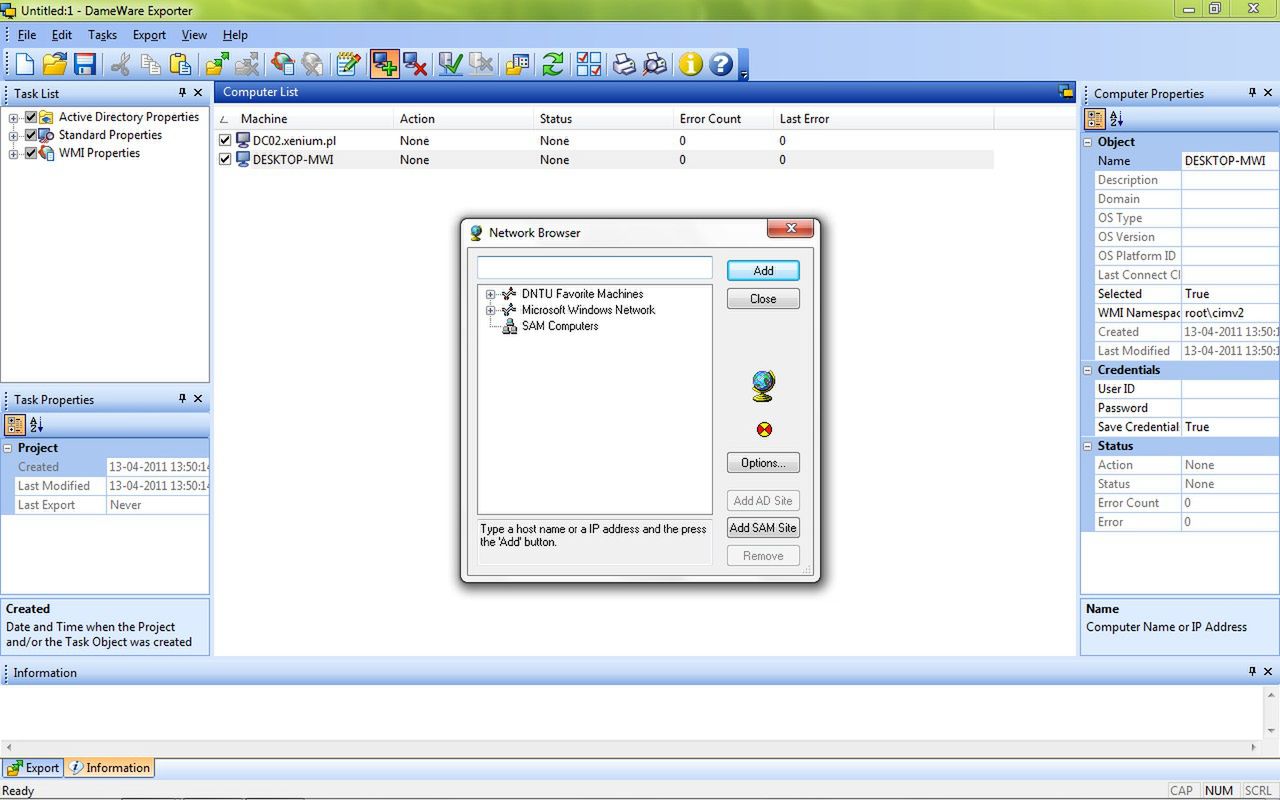
Task: Expand DNTU Favorite Machines node
Action: pos(491,295)
